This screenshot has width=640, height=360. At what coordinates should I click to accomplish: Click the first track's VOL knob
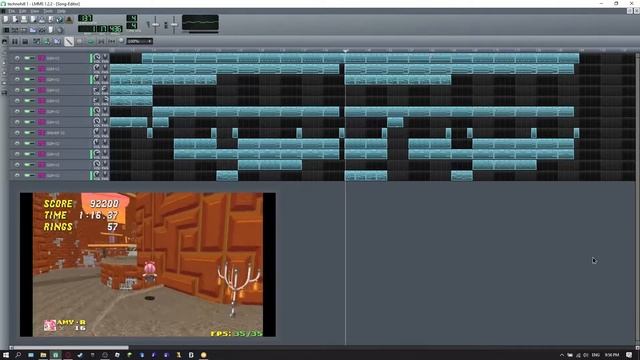[96, 58]
